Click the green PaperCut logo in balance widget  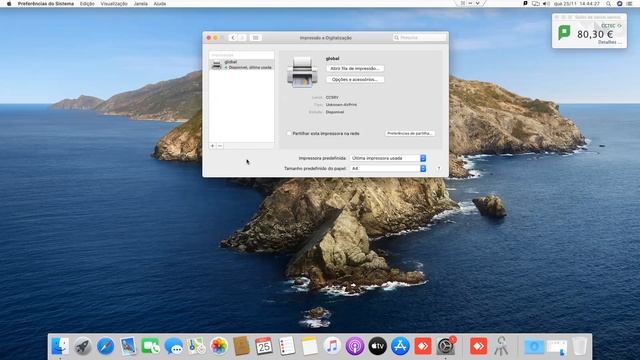[x=564, y=32]
